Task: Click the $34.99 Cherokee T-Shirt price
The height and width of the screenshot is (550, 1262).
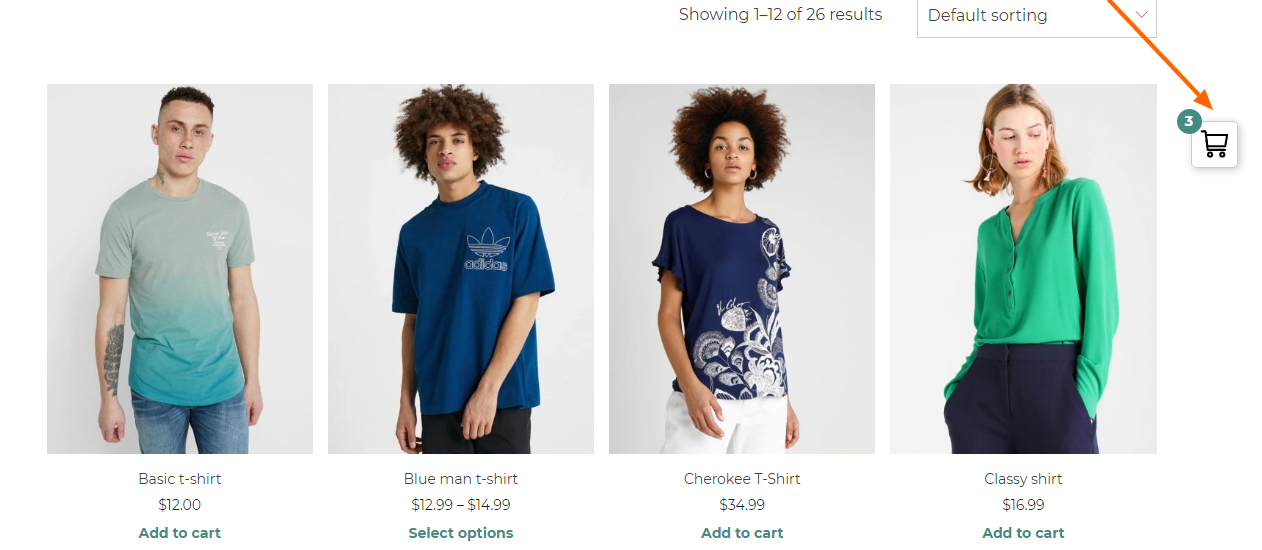Action: pyautogui.click(x=742, y=505)
